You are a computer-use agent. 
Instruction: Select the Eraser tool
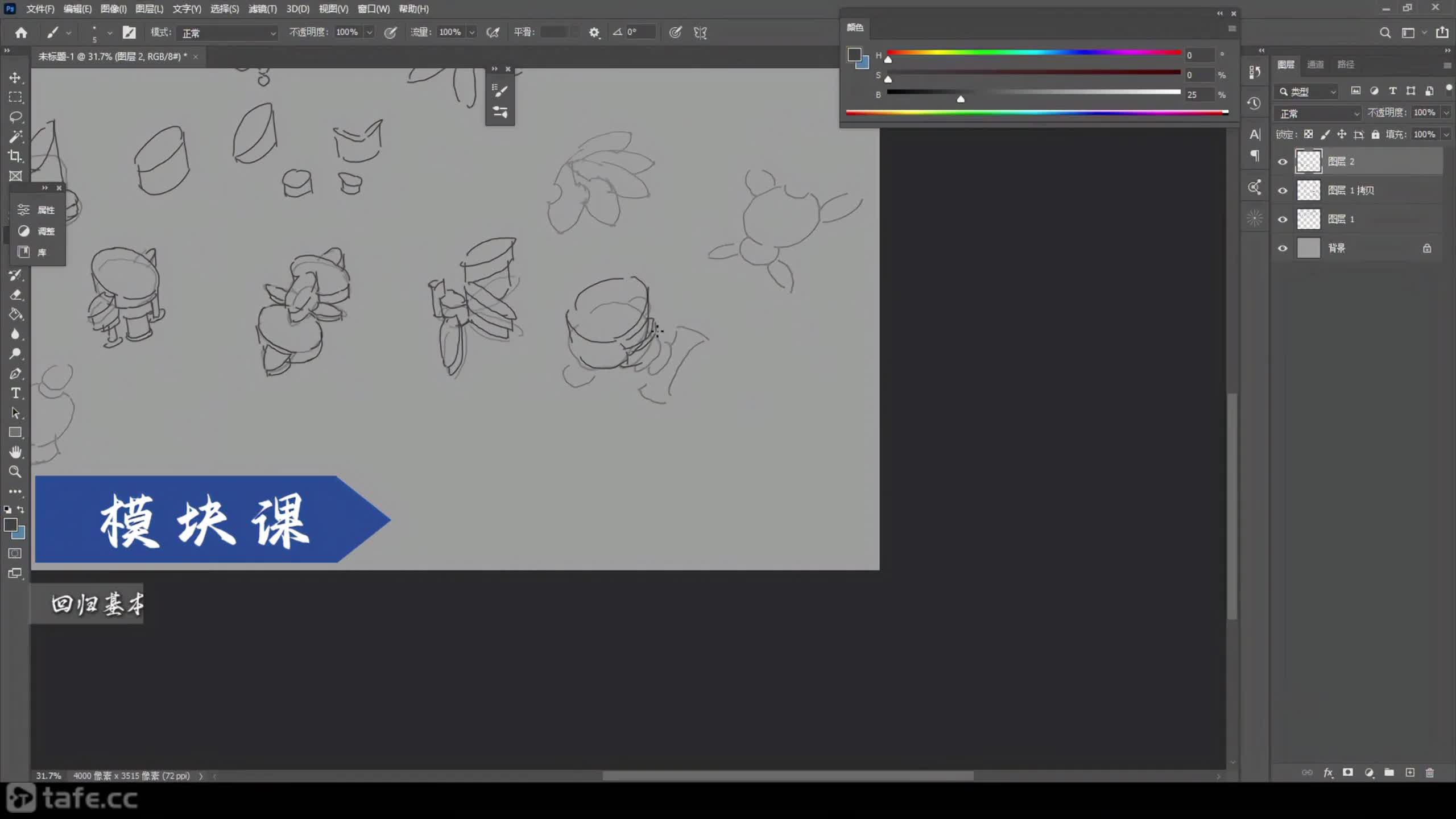(15, 295)
